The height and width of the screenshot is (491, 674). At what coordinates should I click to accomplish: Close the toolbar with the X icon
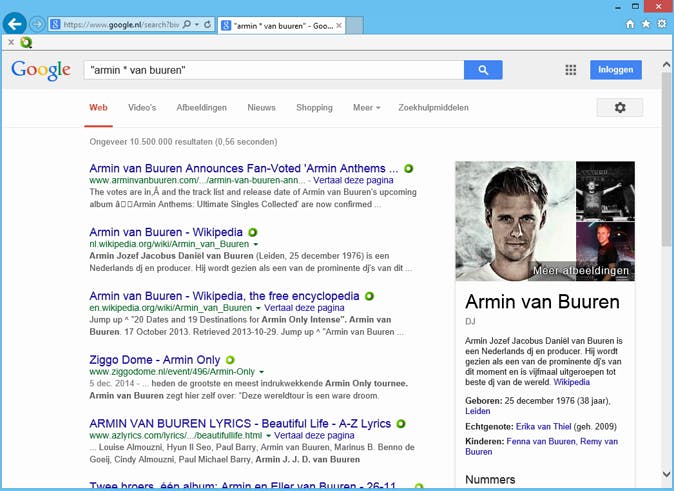11,42
